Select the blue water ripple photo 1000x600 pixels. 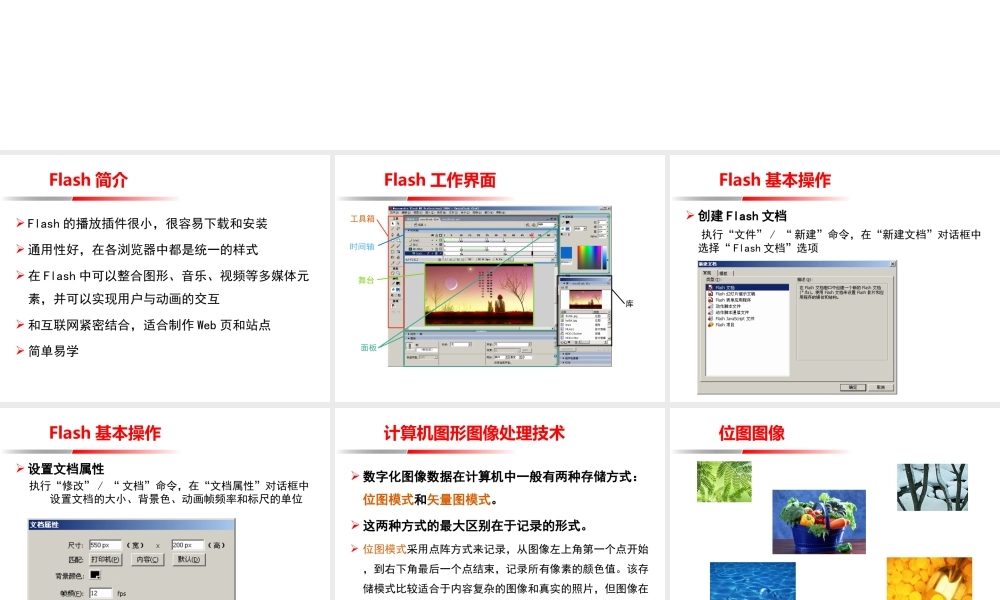[753, 581]
